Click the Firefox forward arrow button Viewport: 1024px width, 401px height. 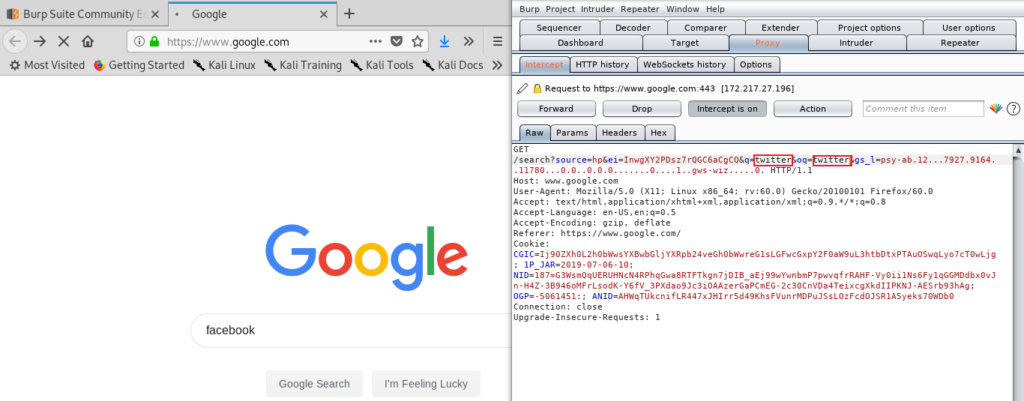[x=40, y=41]
